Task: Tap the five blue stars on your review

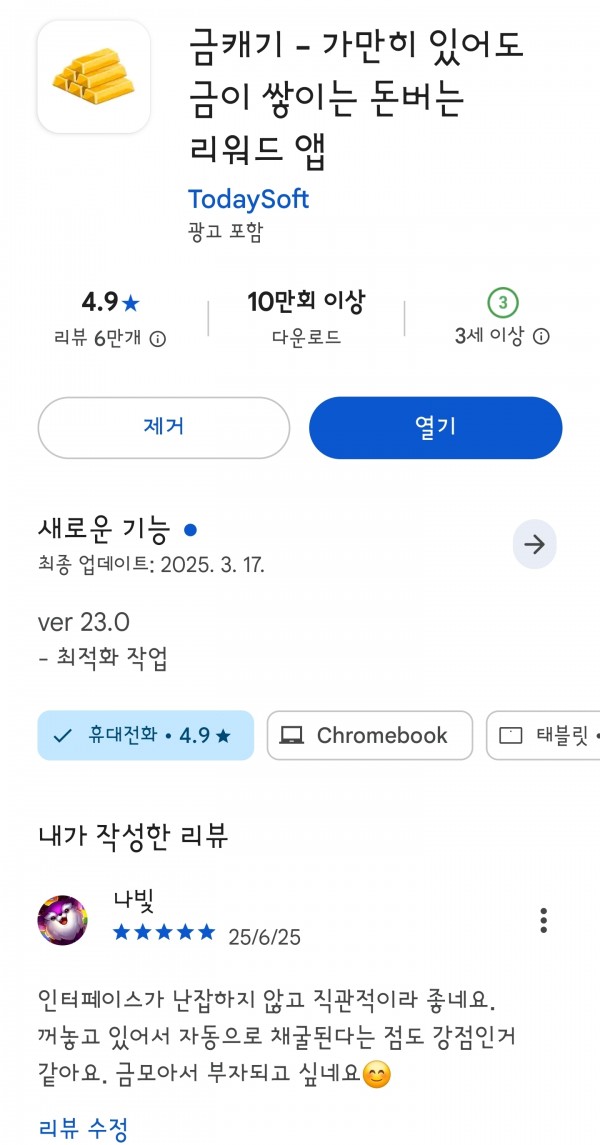Action: tap(164, 932)
